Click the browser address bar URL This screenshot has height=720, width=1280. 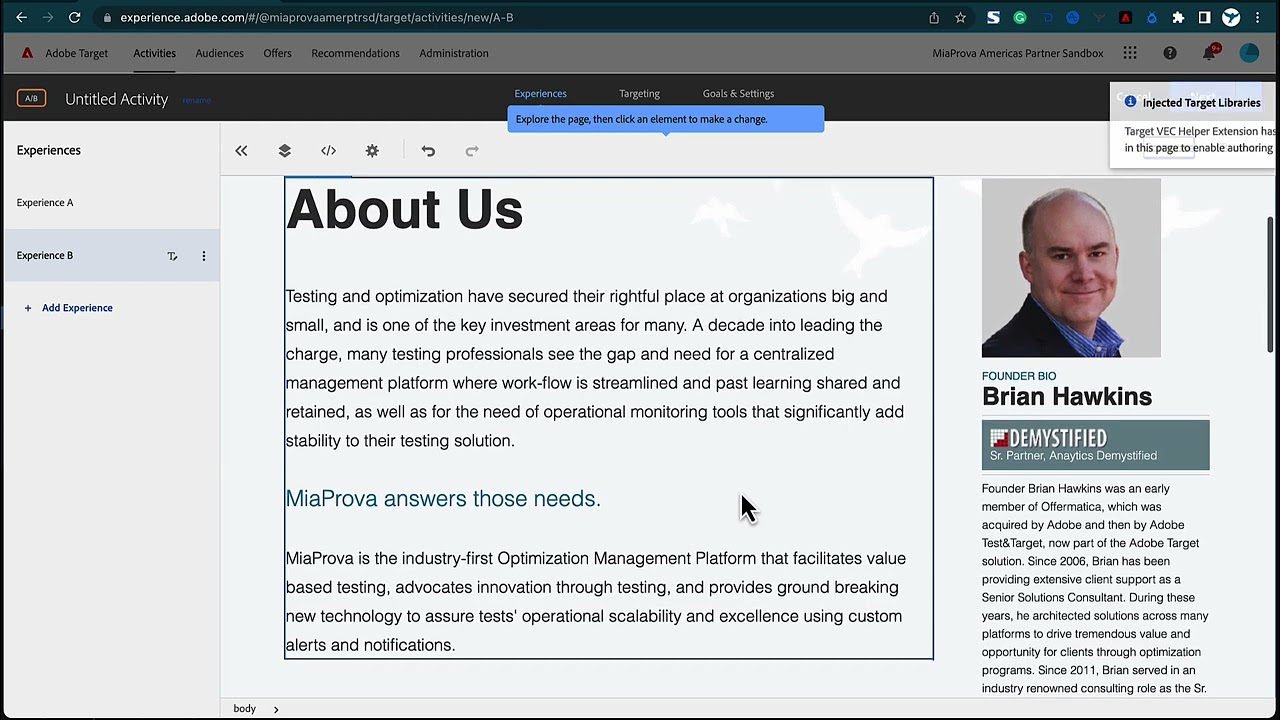(x=316, y=17)
